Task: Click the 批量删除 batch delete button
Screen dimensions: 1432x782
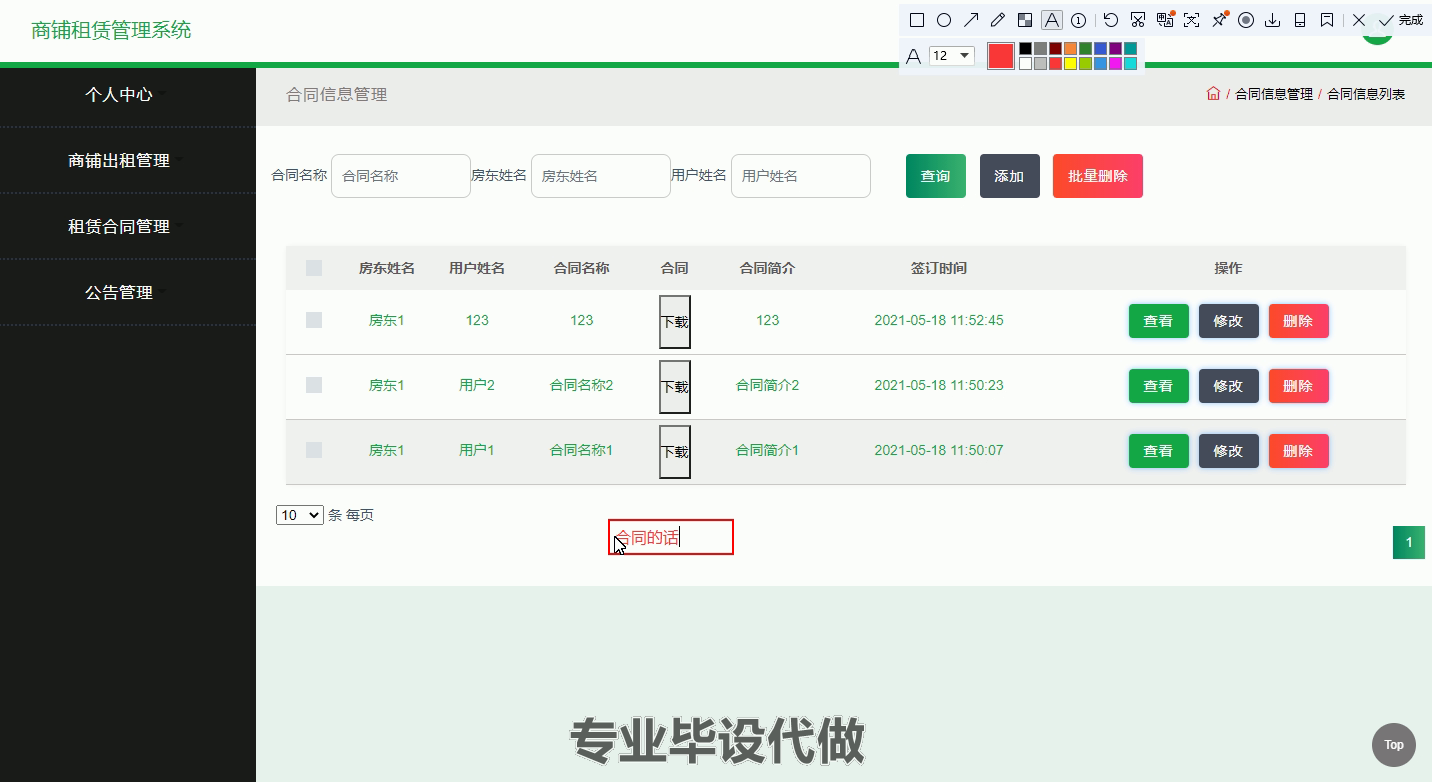Action: (1098, 176)
